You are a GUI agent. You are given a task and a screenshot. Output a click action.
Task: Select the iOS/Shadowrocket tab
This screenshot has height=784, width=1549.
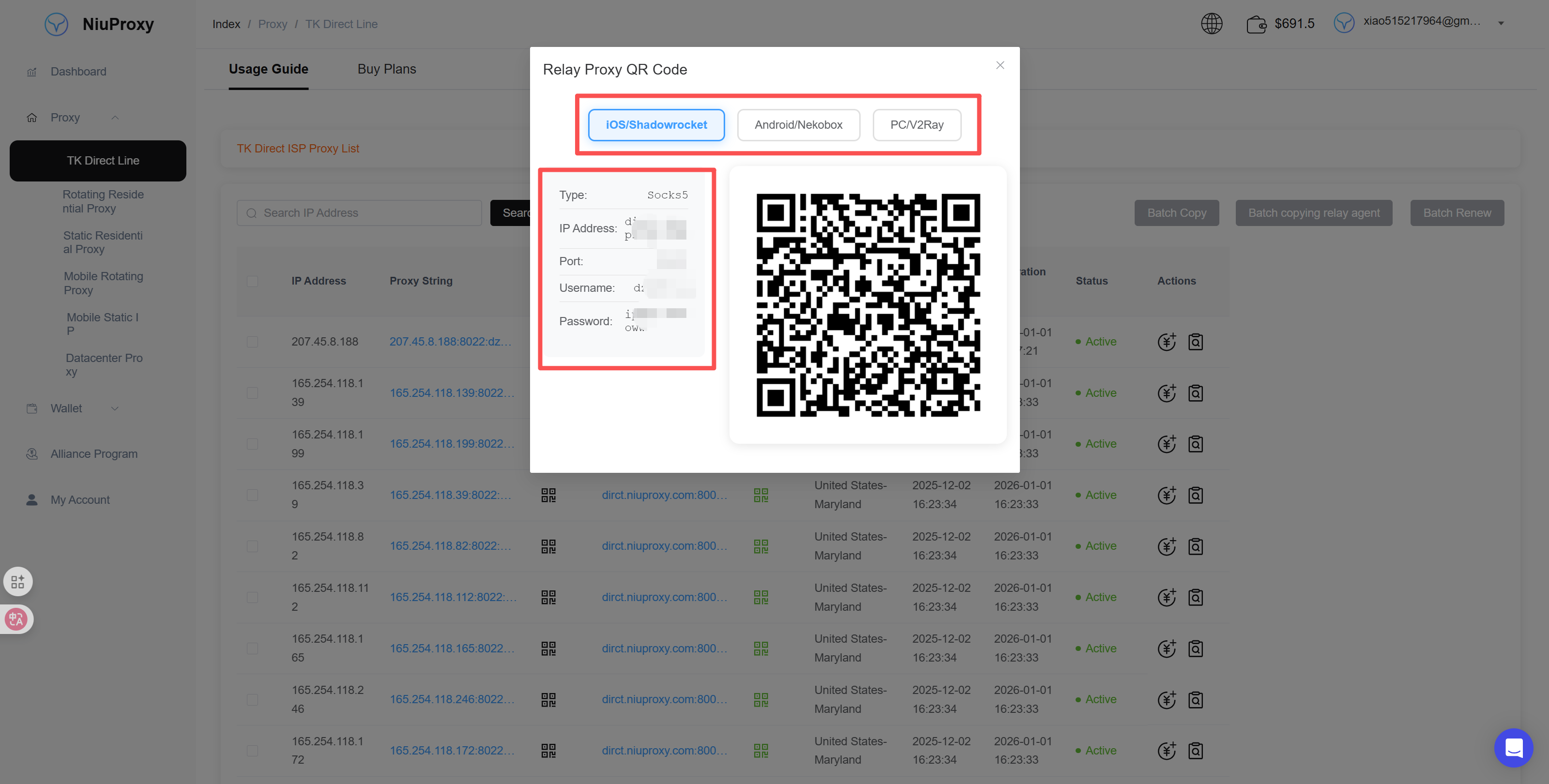click(x=656, y=124)
